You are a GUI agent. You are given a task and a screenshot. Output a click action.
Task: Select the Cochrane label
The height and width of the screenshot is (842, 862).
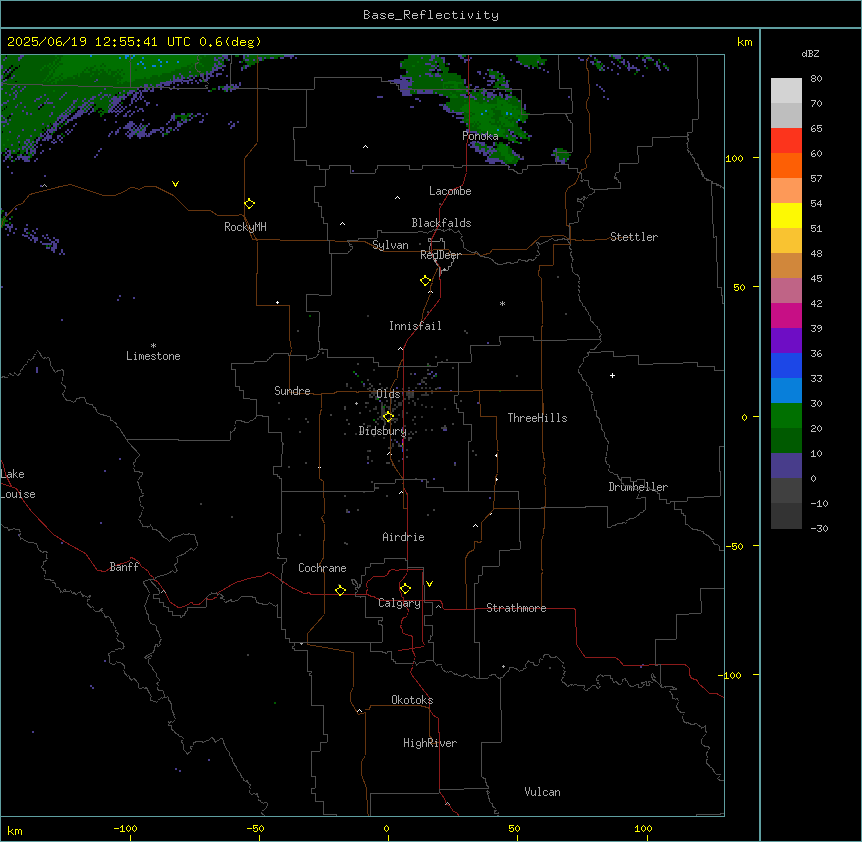click(x=322, y=568)
